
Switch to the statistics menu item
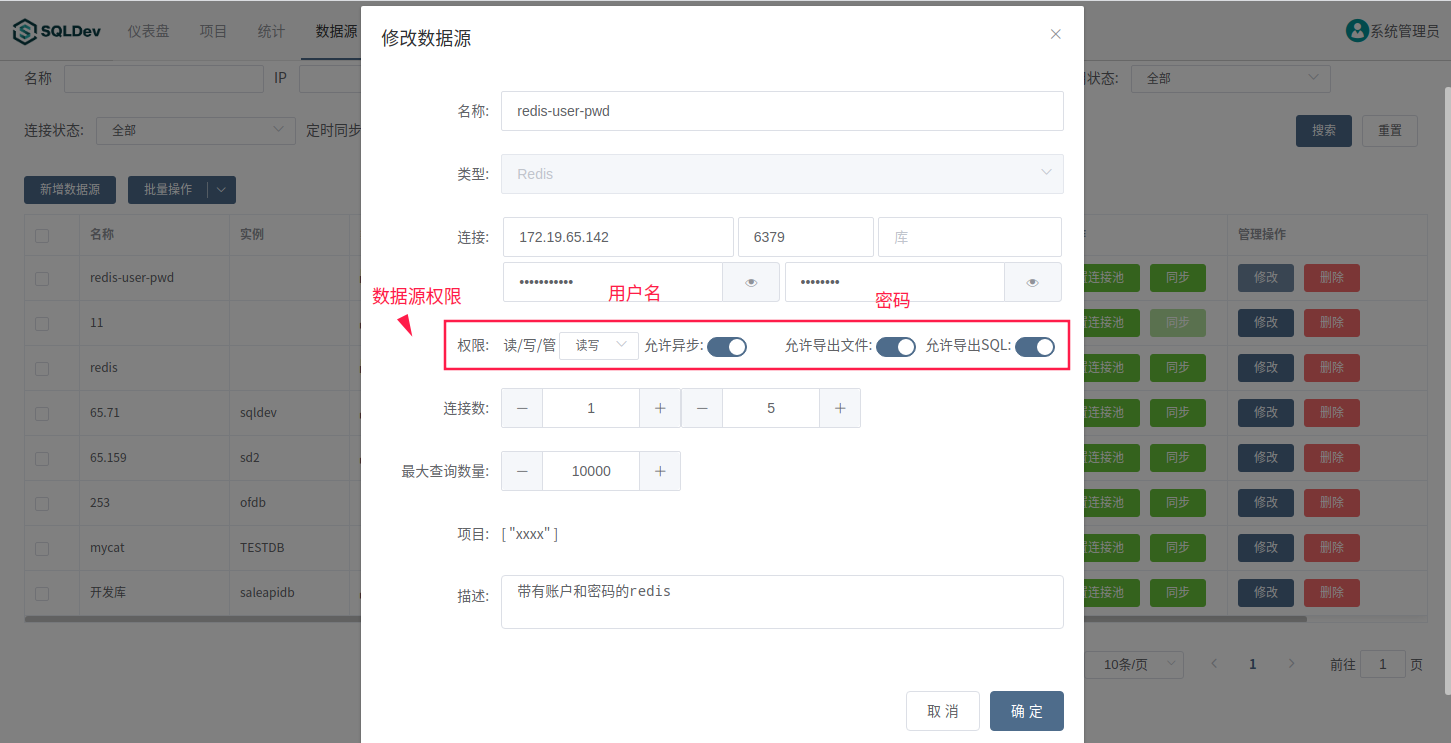pyautogui.click(x=271, y=31)
